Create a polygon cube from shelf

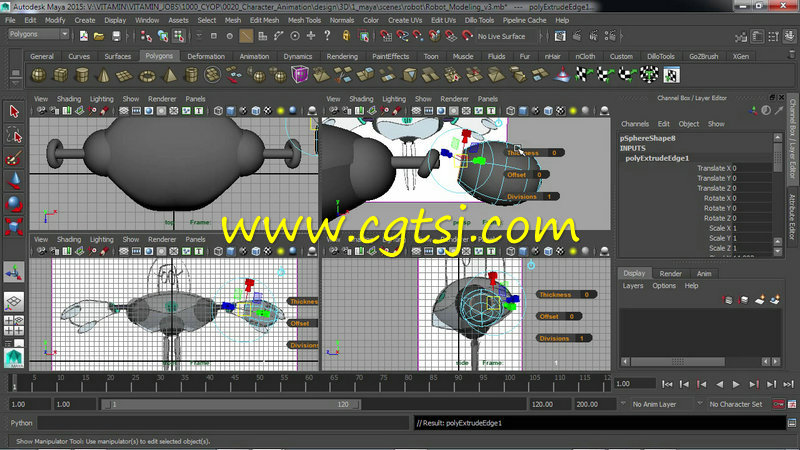[61, 76]
